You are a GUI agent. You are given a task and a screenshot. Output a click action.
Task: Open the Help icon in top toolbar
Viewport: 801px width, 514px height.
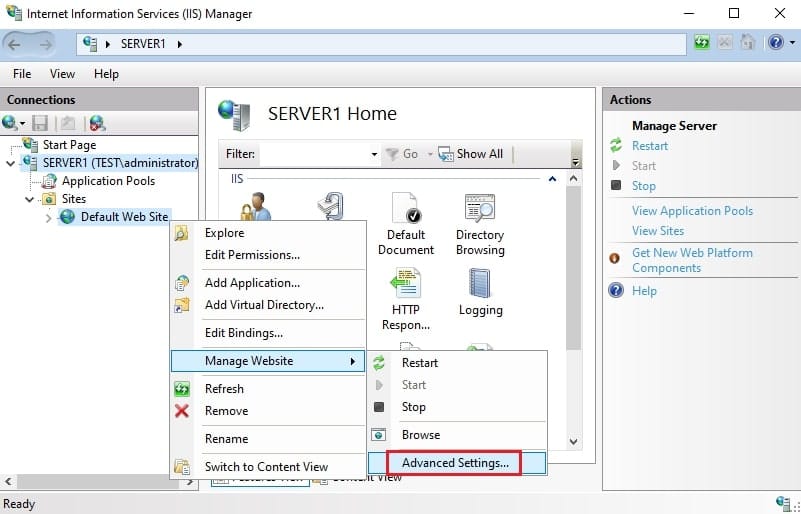775,42
